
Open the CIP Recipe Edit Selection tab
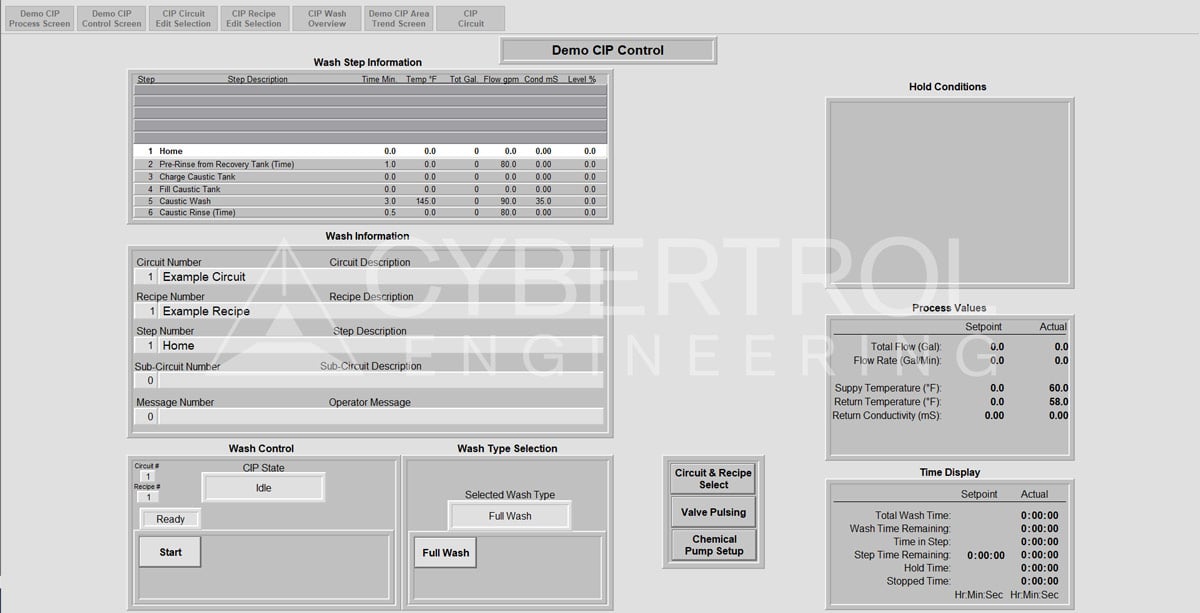coord(254,17)
